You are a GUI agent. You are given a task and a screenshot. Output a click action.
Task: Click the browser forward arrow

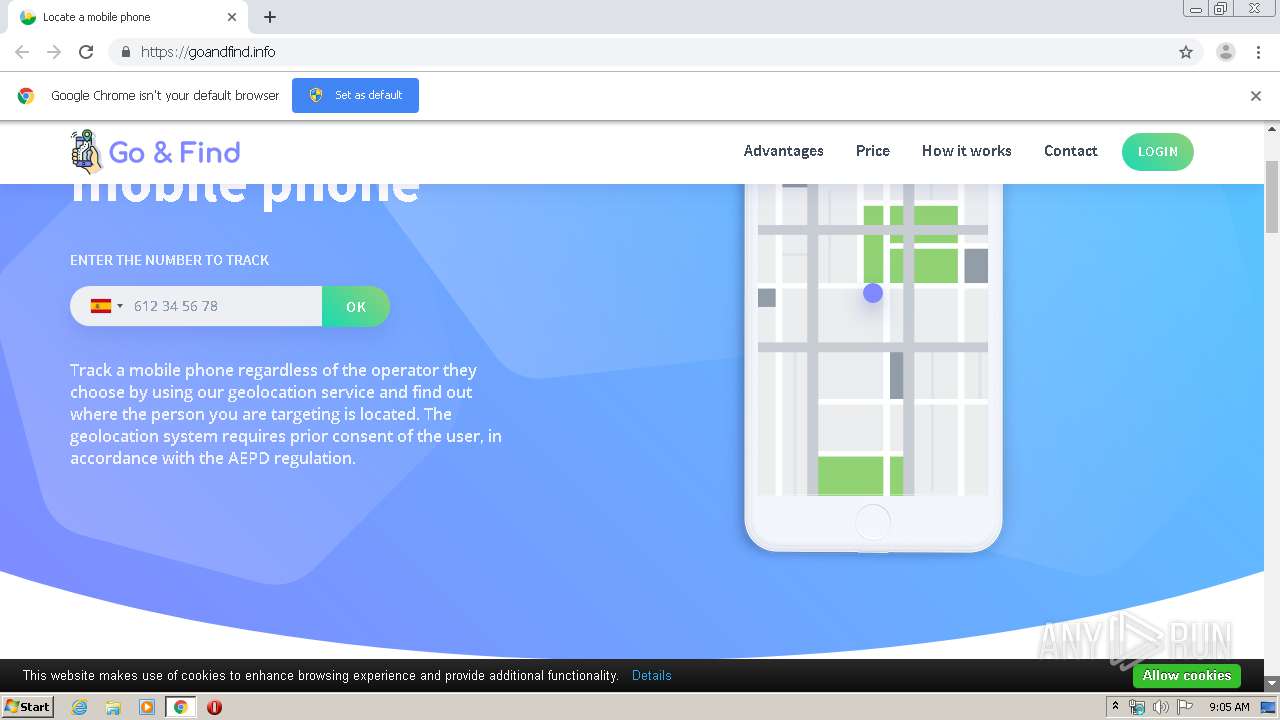[54, 52]
